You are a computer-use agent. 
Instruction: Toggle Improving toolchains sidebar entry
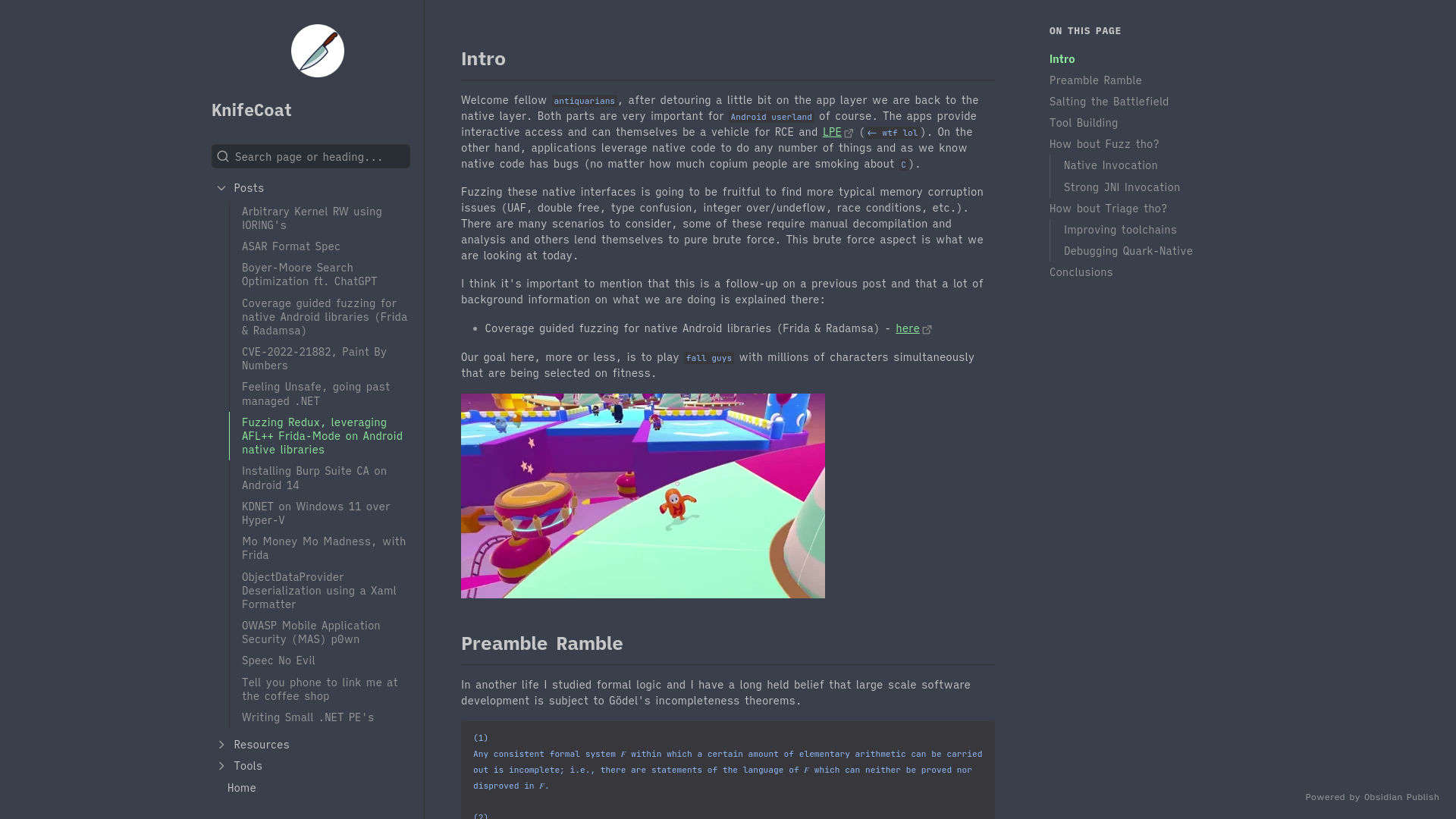coord(1121,229)
